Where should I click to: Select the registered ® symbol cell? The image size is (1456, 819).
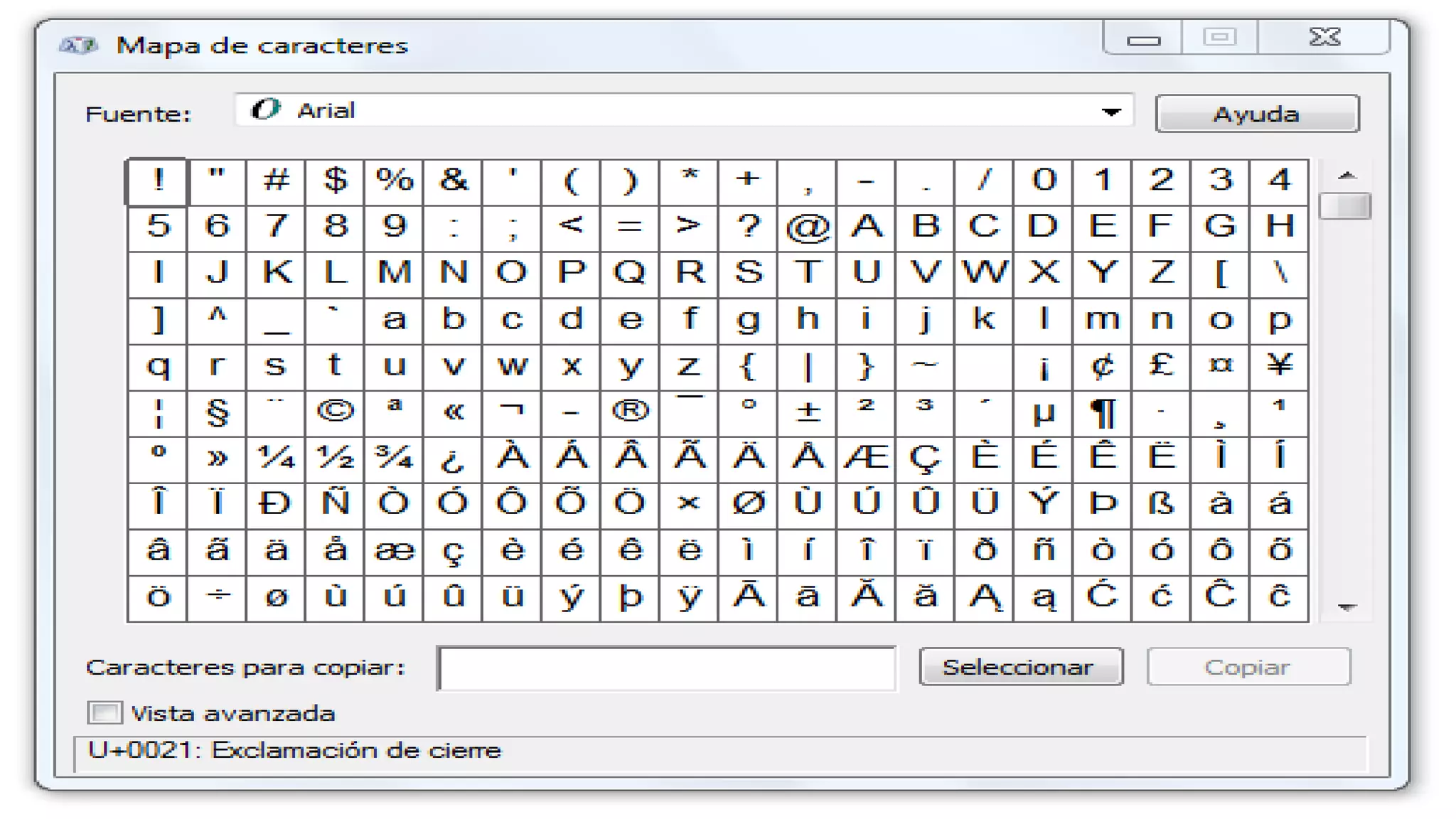coord(630,412)
